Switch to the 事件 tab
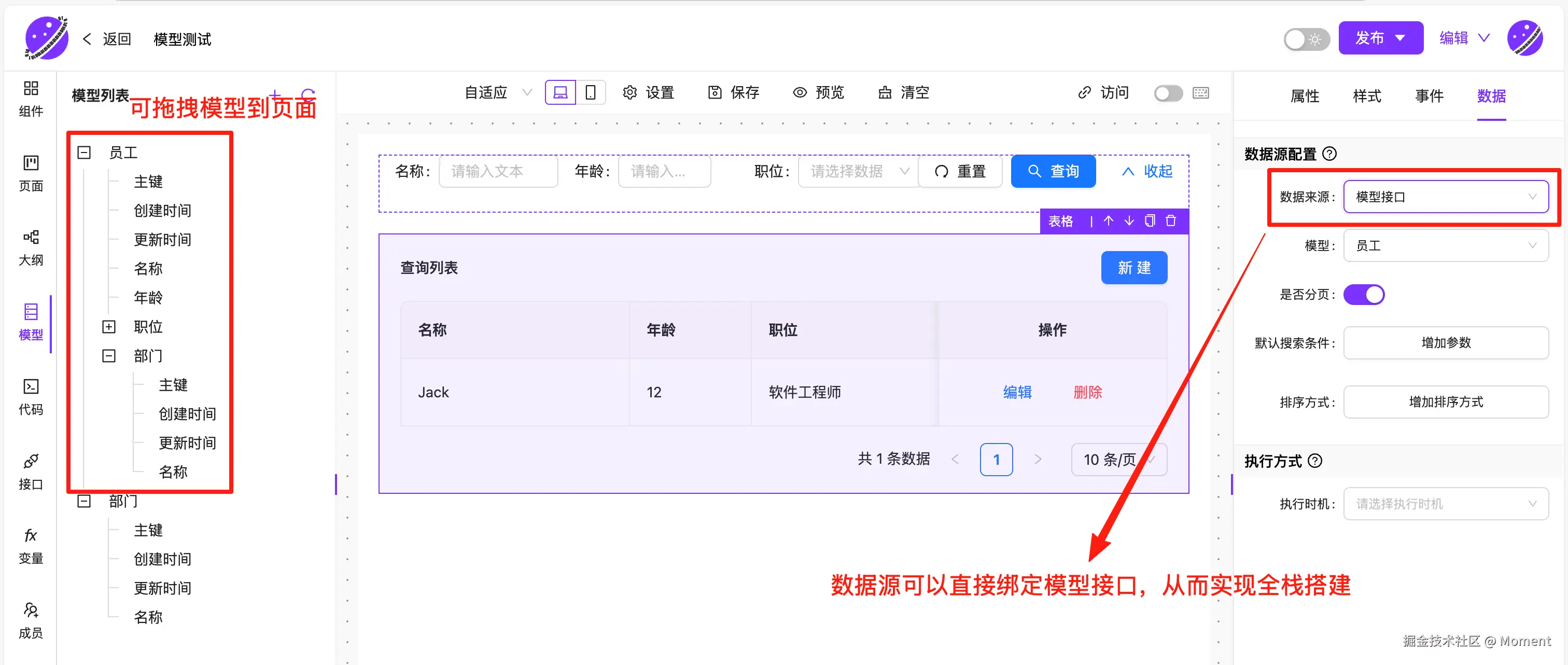Image resolution: width=1568 pixels, height=665 pixels. (1429, 95)
